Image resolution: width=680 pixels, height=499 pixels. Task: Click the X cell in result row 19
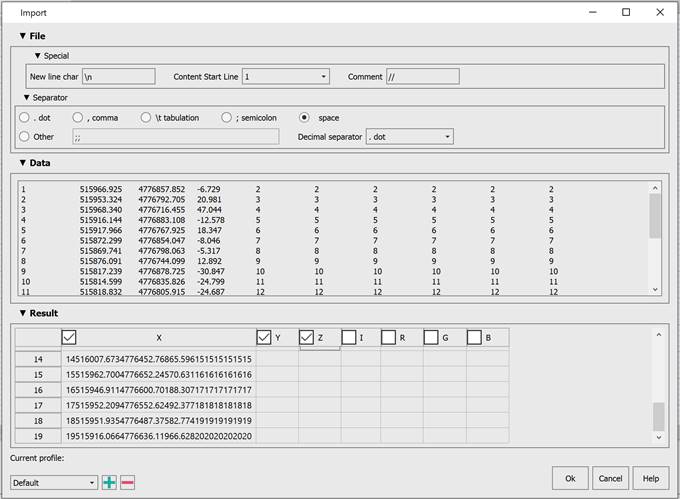pos(159,436)
